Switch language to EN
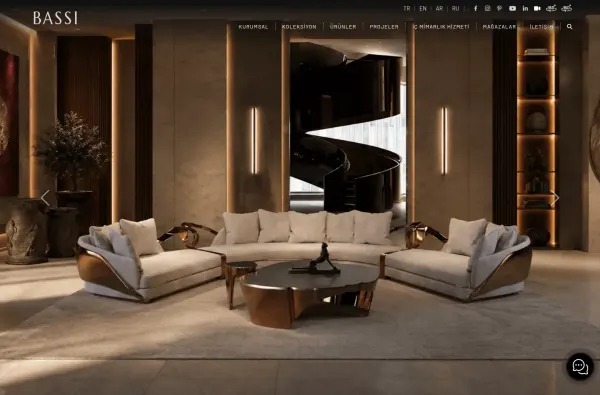Image resolution: width=600 pixels, height=395 pixels. click(423, 8)
